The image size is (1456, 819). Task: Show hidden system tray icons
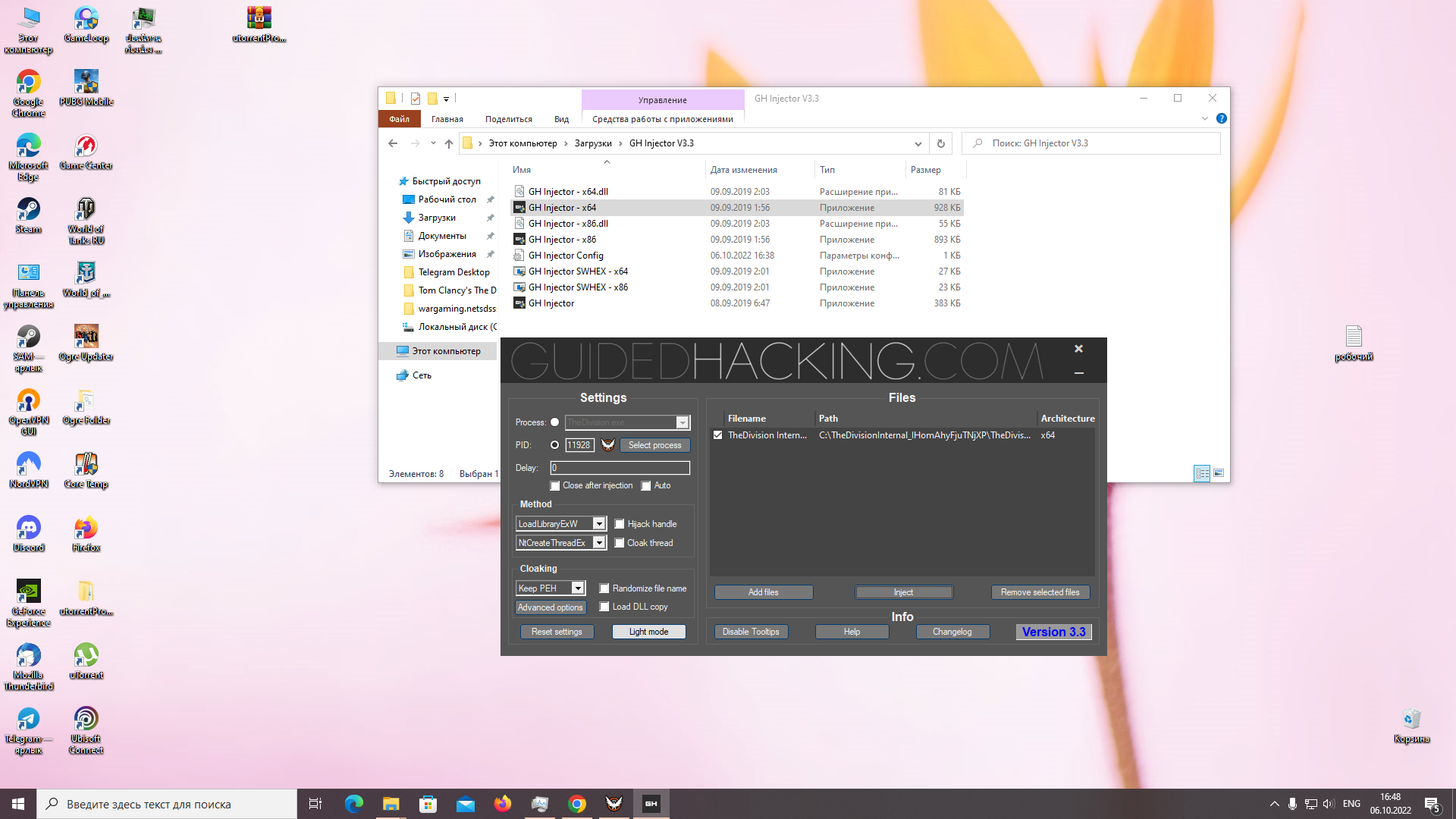[1275, 804]
